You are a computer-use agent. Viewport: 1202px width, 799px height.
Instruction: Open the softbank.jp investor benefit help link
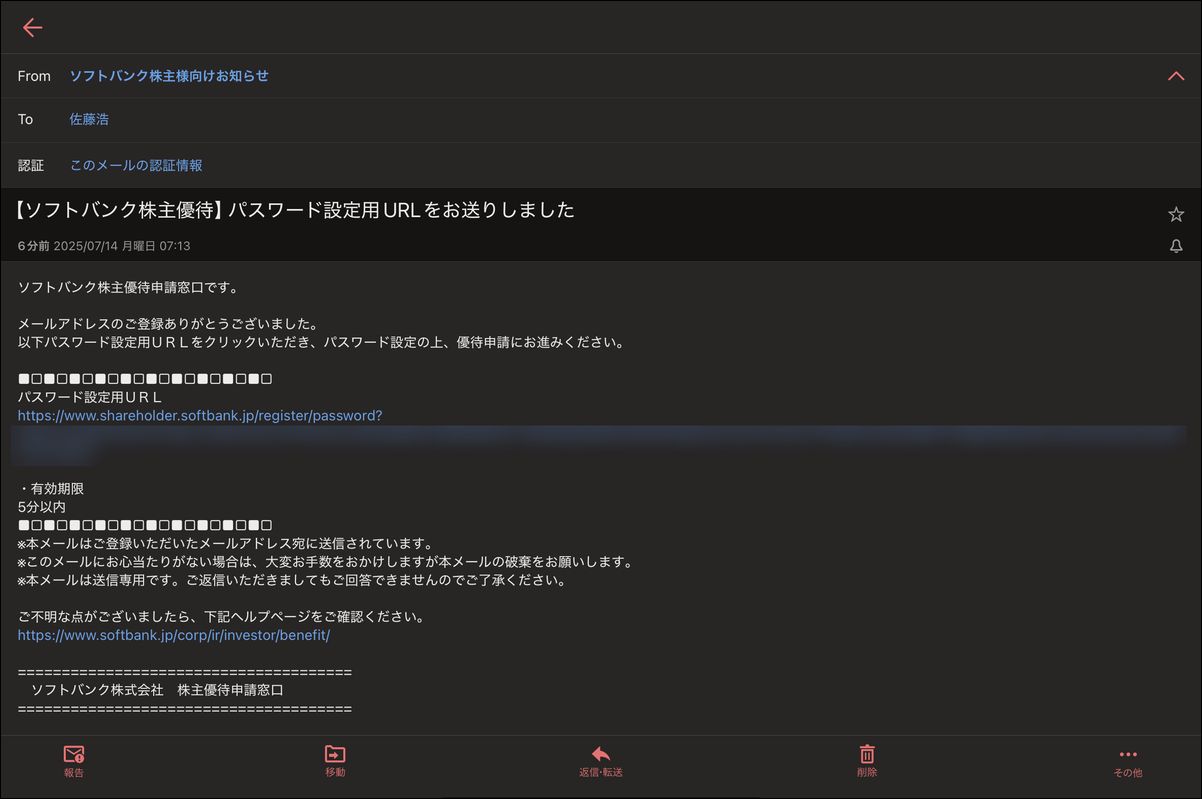(x=174, y=635)
